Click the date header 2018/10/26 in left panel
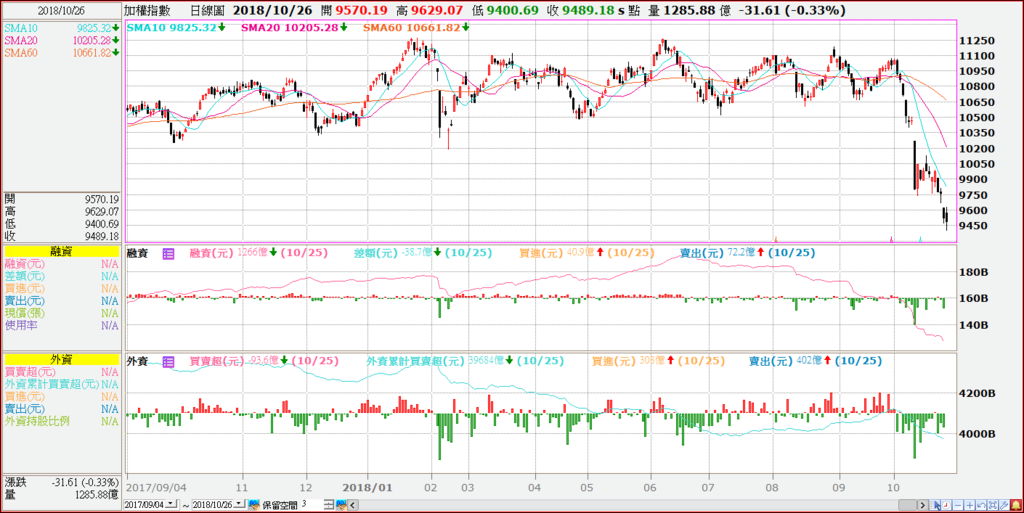 pos(61,10)
